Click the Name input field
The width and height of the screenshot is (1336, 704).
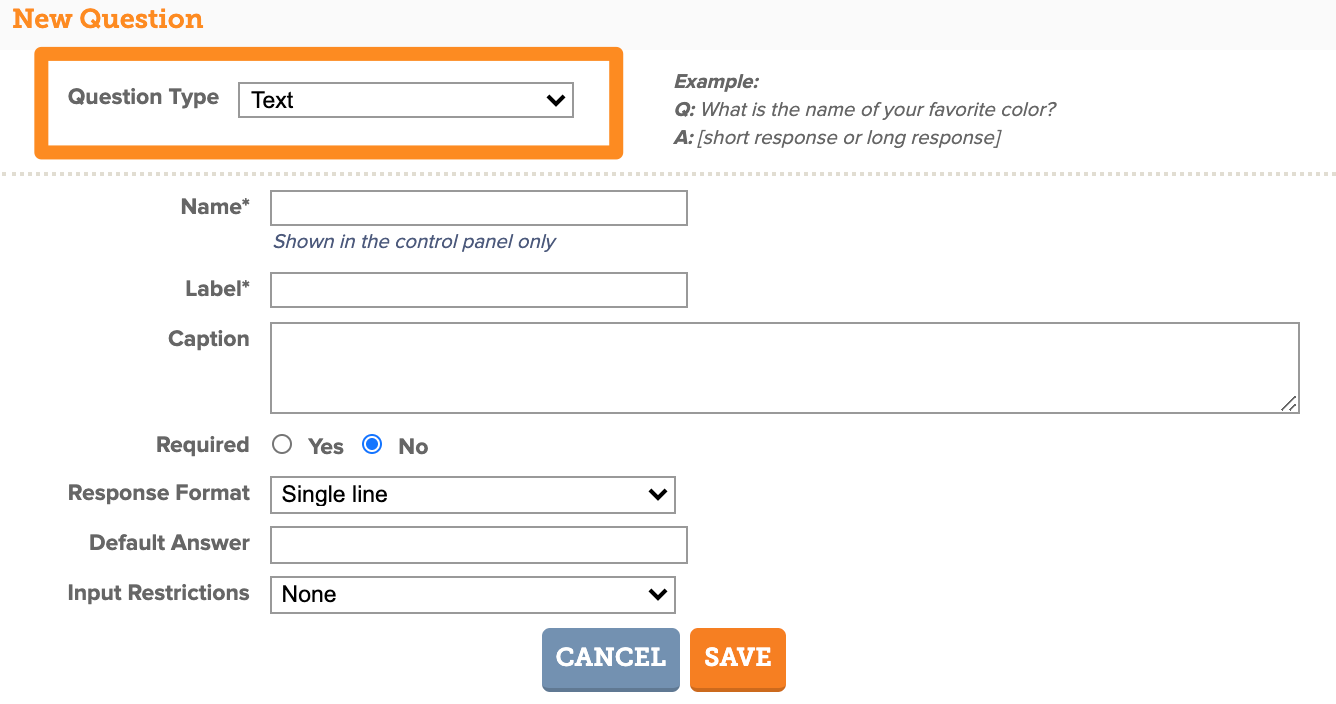click(x=479, y=208)
